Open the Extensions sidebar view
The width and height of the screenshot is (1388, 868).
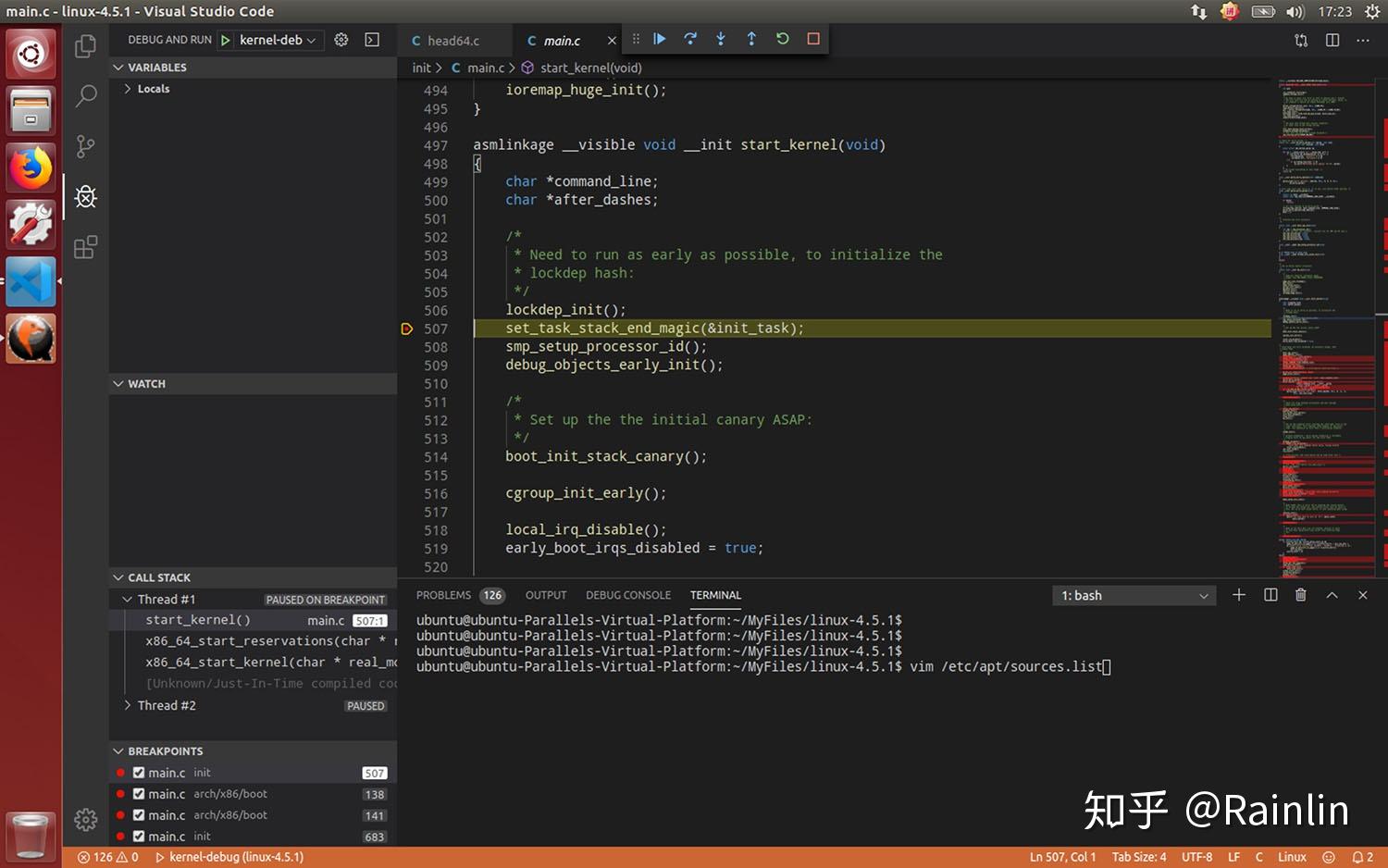point(85,247)
